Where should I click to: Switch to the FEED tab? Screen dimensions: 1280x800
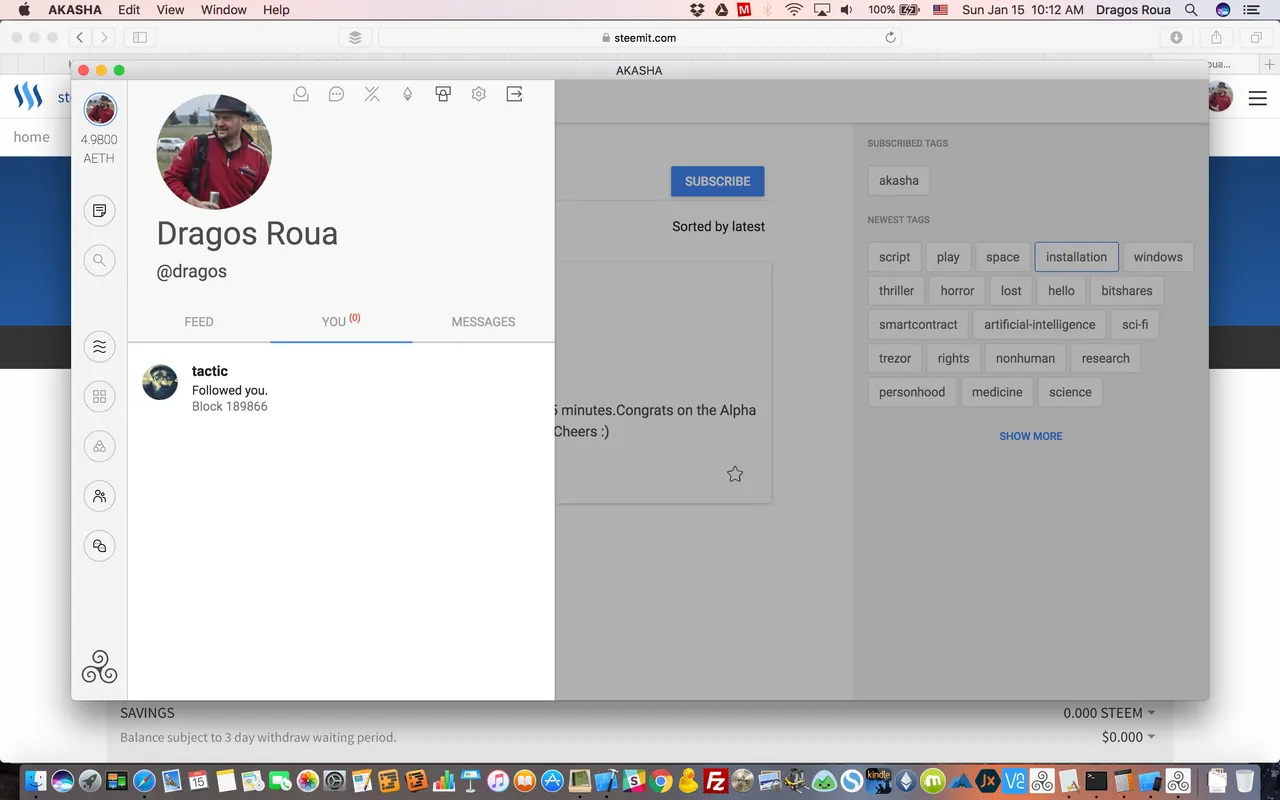click(x=199, y=322)
